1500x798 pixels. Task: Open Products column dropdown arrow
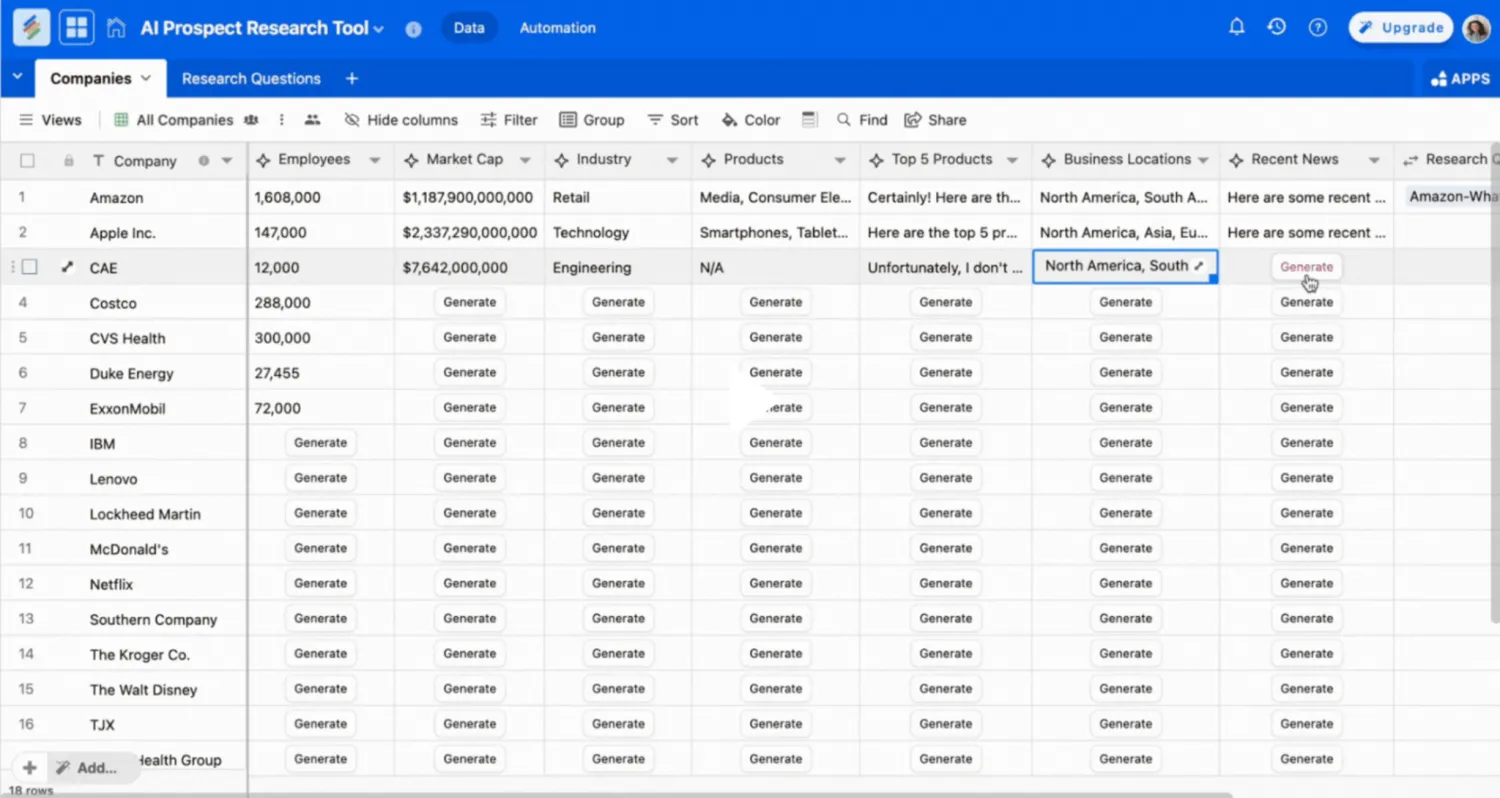[842, 160]
